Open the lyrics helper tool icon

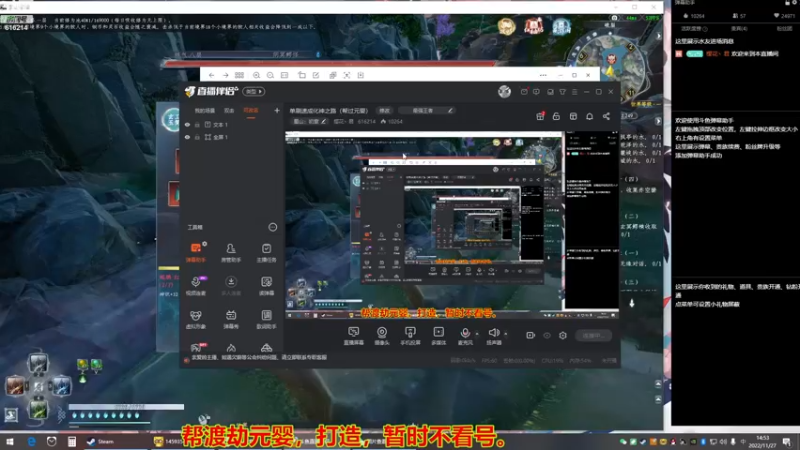pyautogui.click(x=266, y=319)
